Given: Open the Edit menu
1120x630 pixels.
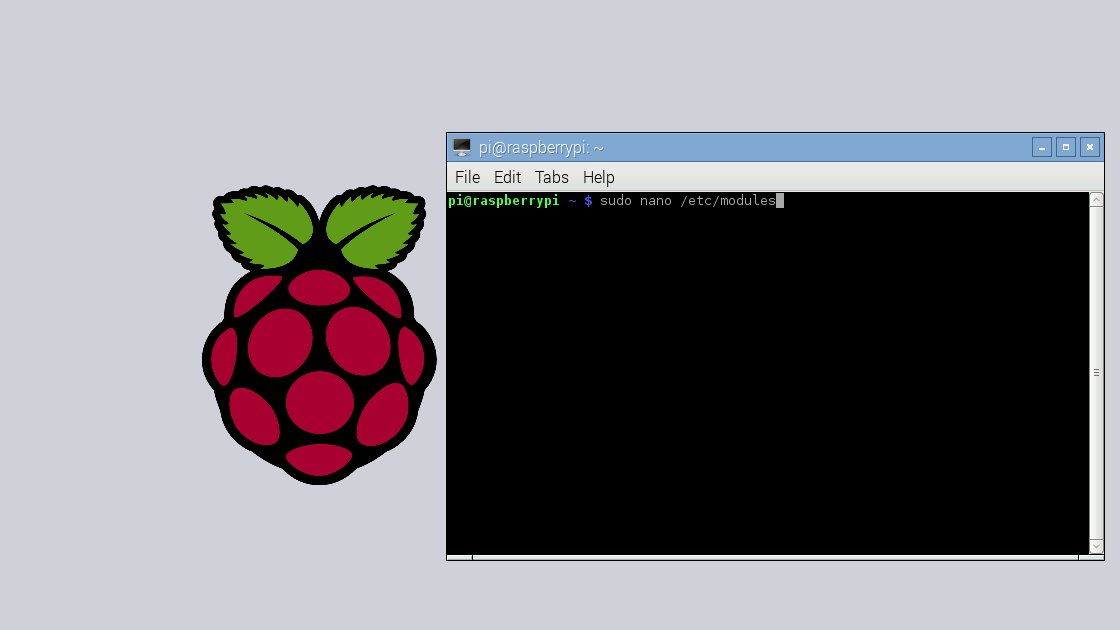Looking at the screenshot, I should [507, 177].
